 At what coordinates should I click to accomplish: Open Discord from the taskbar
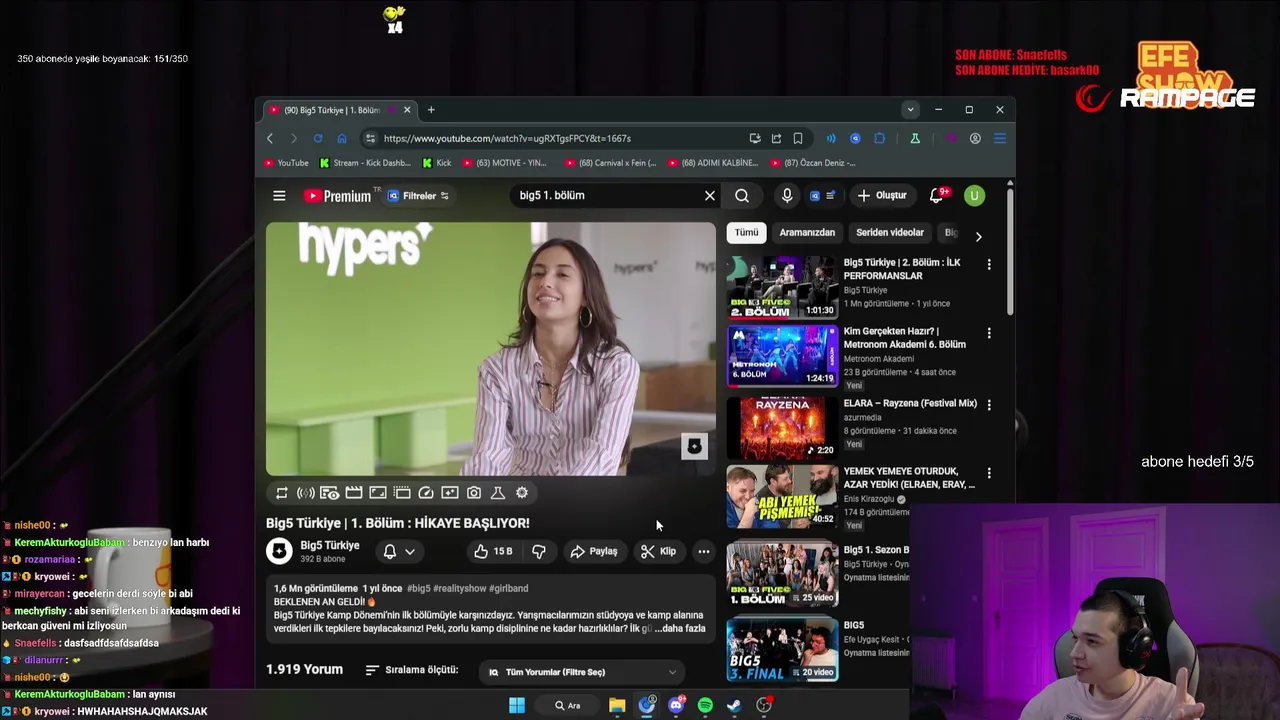676,706
